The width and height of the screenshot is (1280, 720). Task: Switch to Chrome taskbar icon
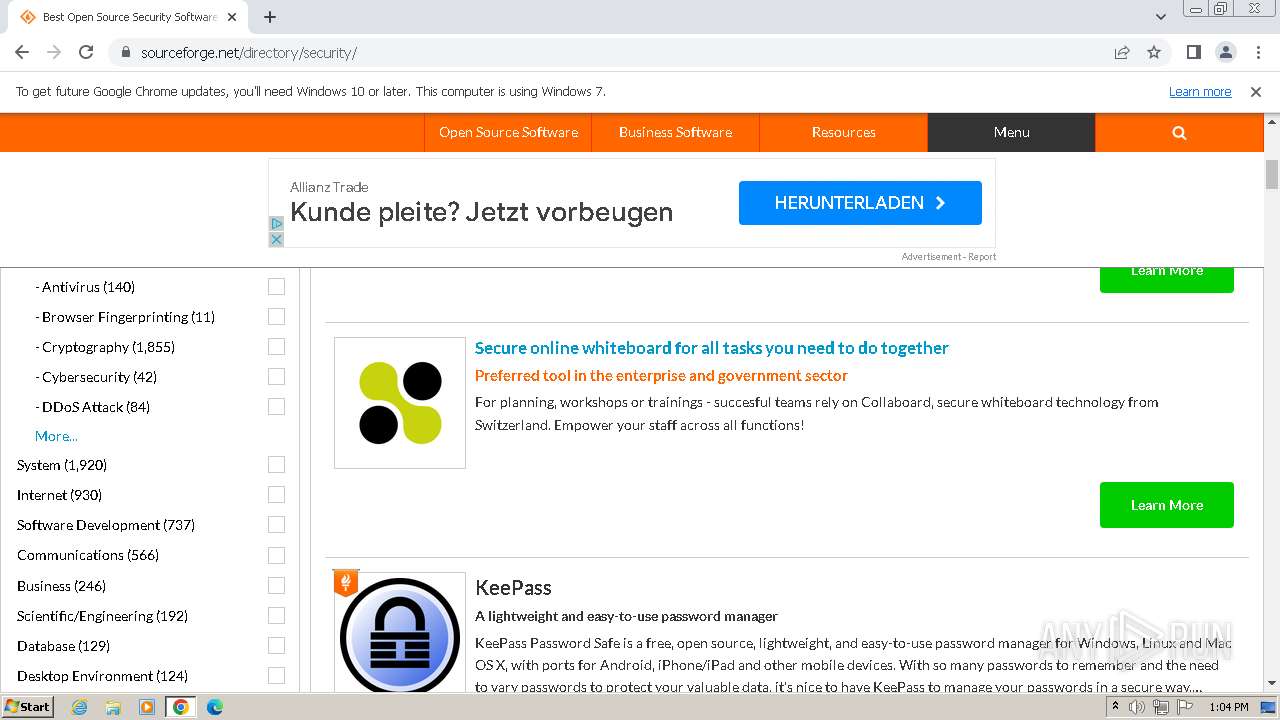(x=181, y=706)
